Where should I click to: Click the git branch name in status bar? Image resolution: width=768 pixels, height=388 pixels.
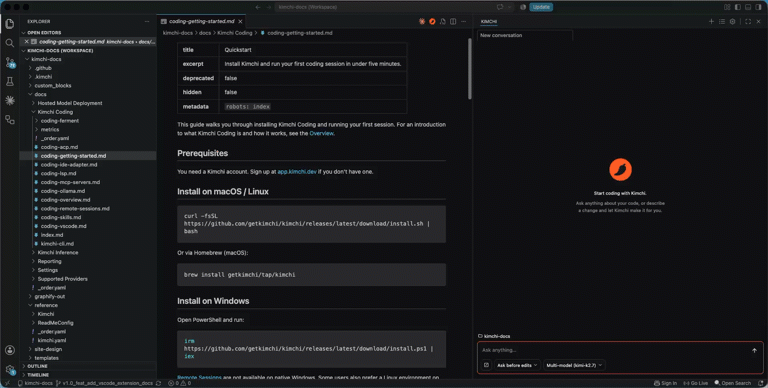pyautogui.click(x=104, y=383)
